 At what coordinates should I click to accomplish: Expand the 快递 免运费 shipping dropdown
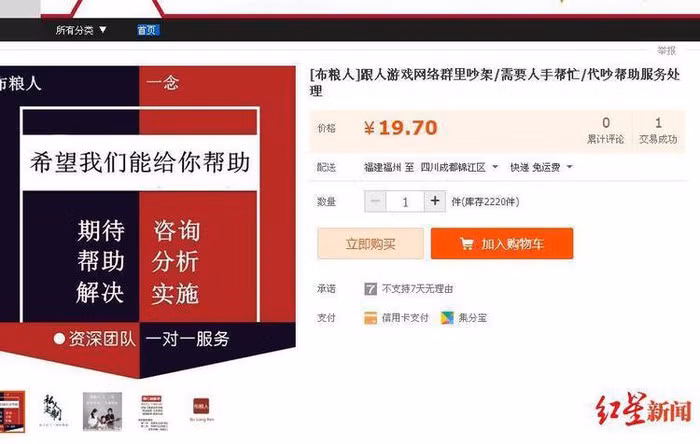541,167
